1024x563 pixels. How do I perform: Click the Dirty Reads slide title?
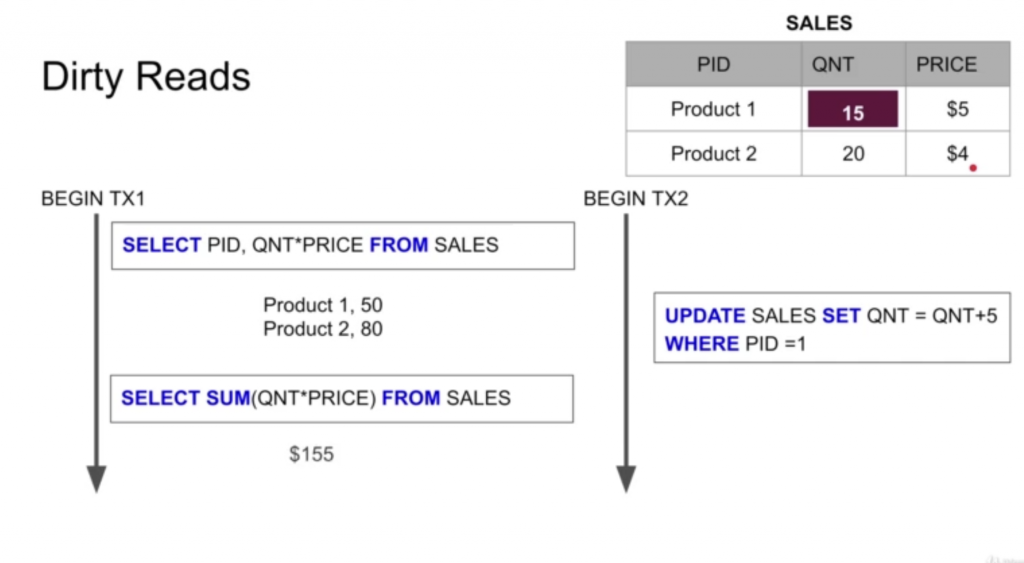point(146,77)
